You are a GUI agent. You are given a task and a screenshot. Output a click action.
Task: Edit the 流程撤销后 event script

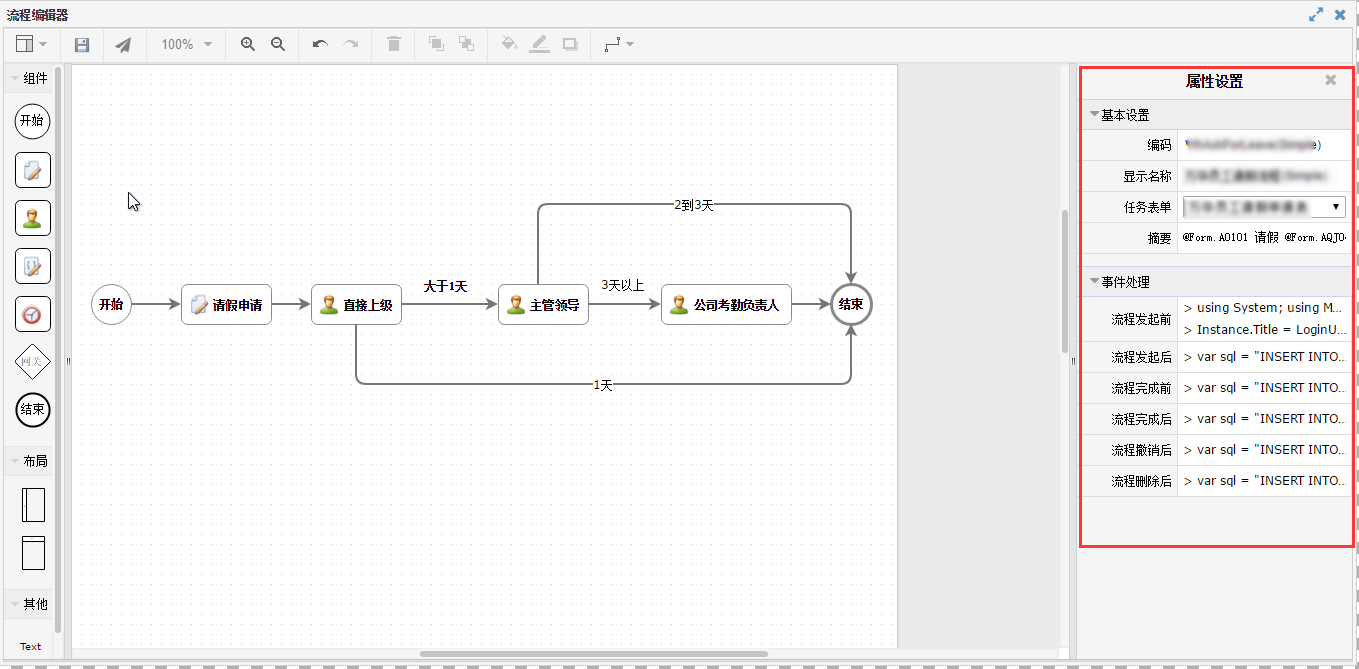coord(1264,450)
